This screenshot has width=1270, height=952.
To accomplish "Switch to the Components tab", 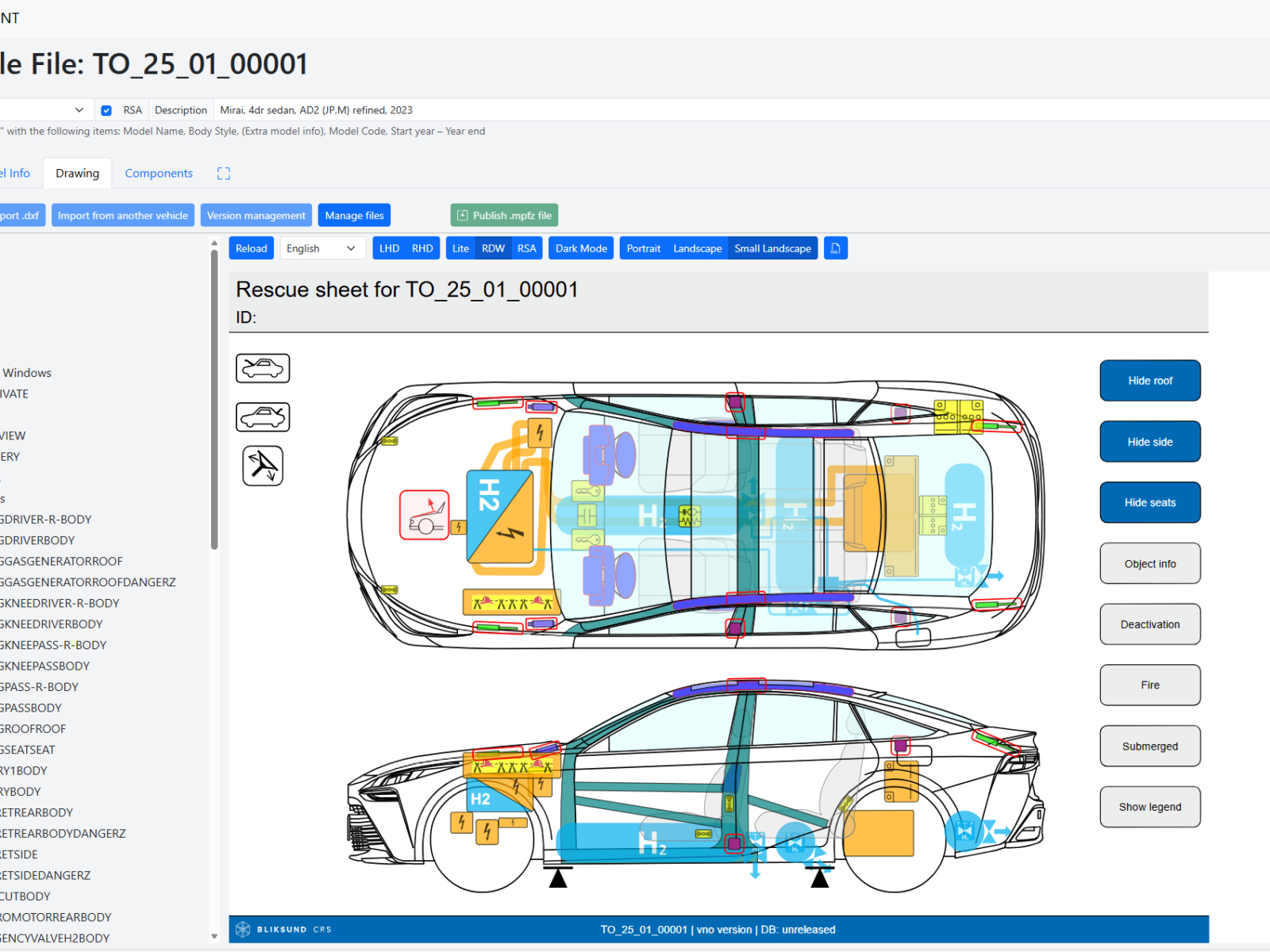I will click(x=159, y=174).
